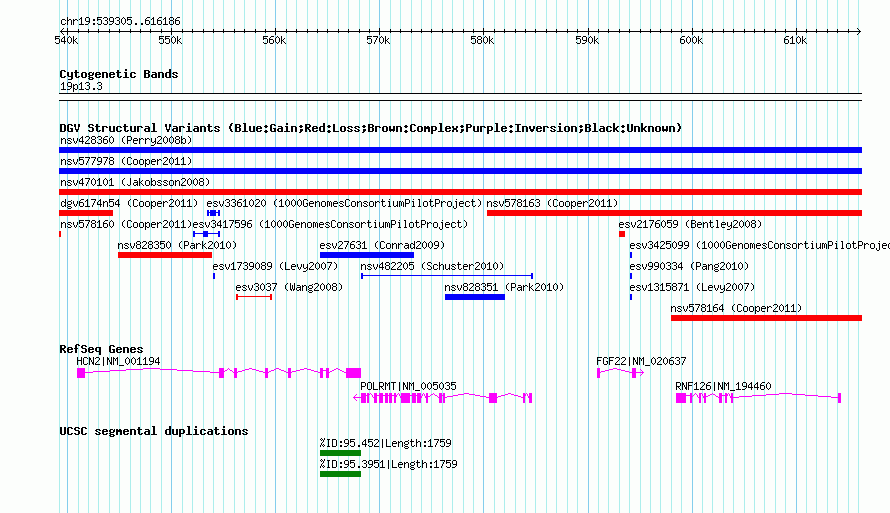Click the 560k ruler label
The width and height of the screenshot is (890, 513).
click(x=274, y=40)
